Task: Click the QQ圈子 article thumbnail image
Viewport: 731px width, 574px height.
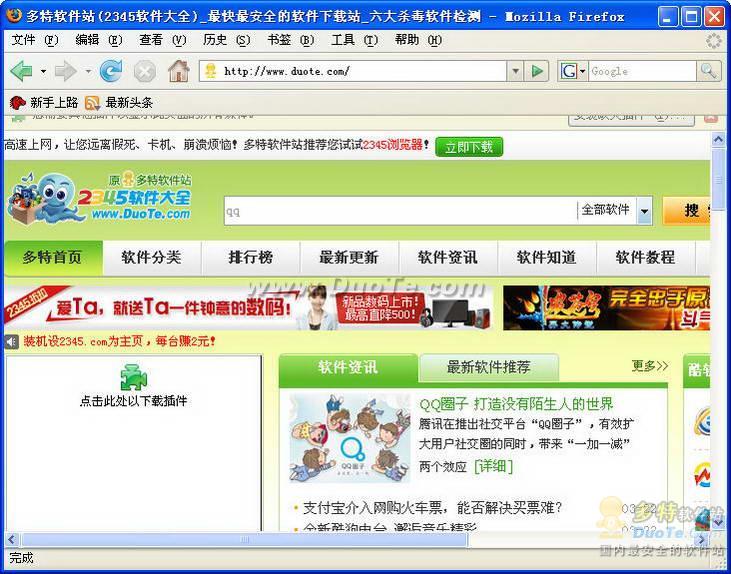Action: tap(350, 437)
